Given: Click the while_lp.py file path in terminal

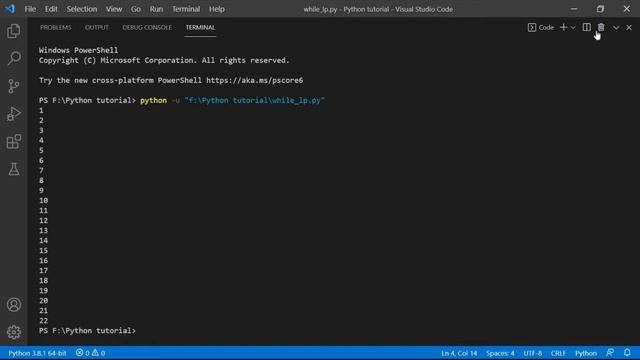Looking at the screenshot, I should [x=254, y=100].
